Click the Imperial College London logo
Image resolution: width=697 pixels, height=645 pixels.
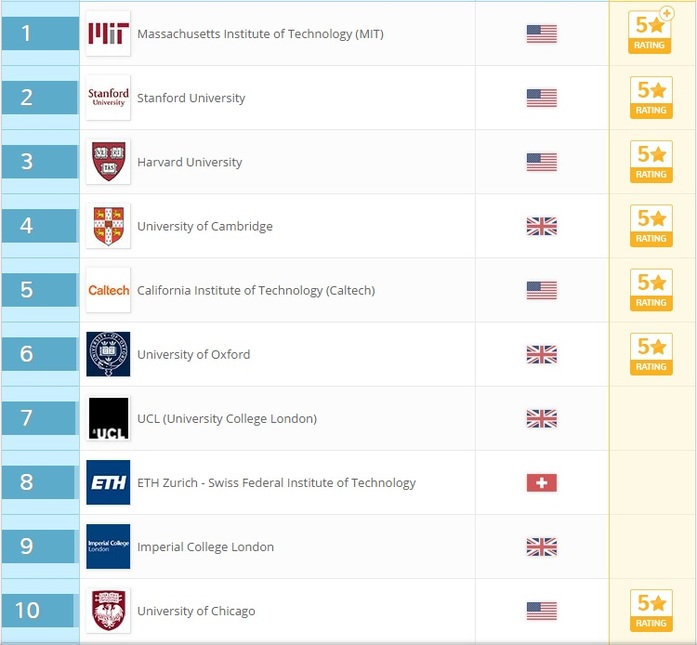[x=108, y=546]
